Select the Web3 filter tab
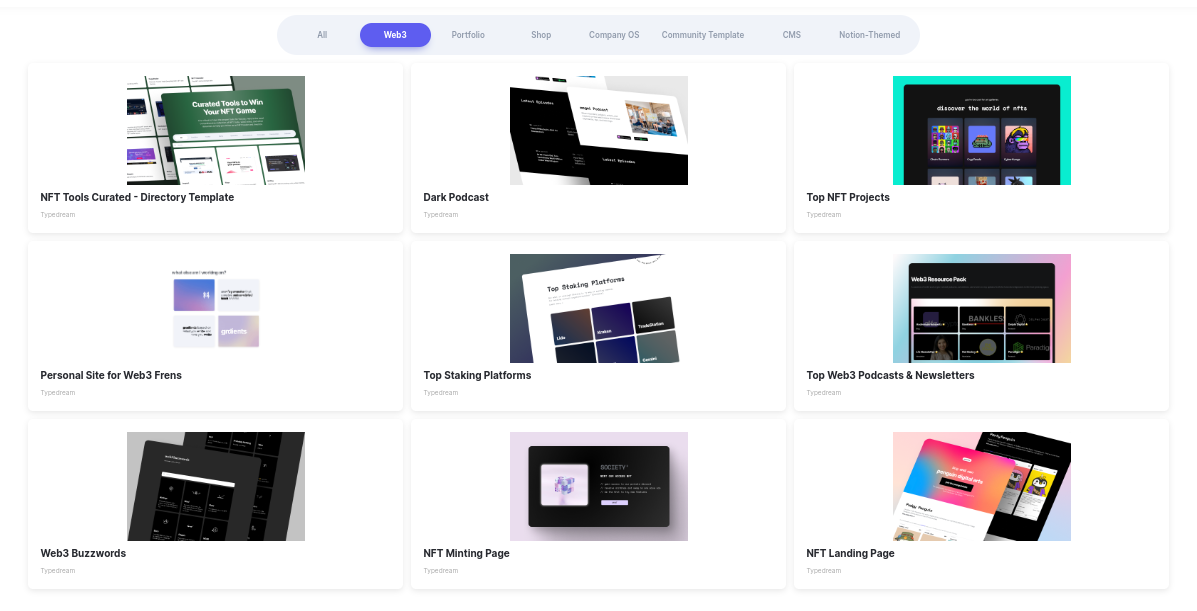The image size is (1197, 611). 395,35
